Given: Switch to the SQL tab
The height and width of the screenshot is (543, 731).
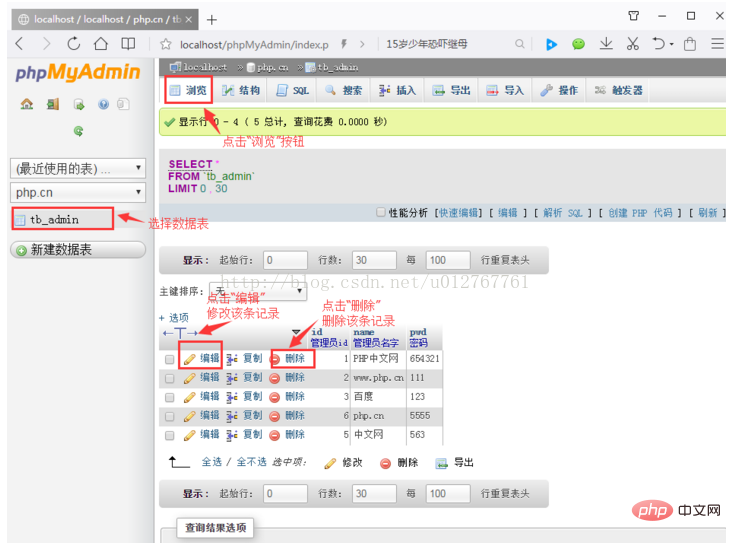Looking at the screenshot, I should click(292, 90).
